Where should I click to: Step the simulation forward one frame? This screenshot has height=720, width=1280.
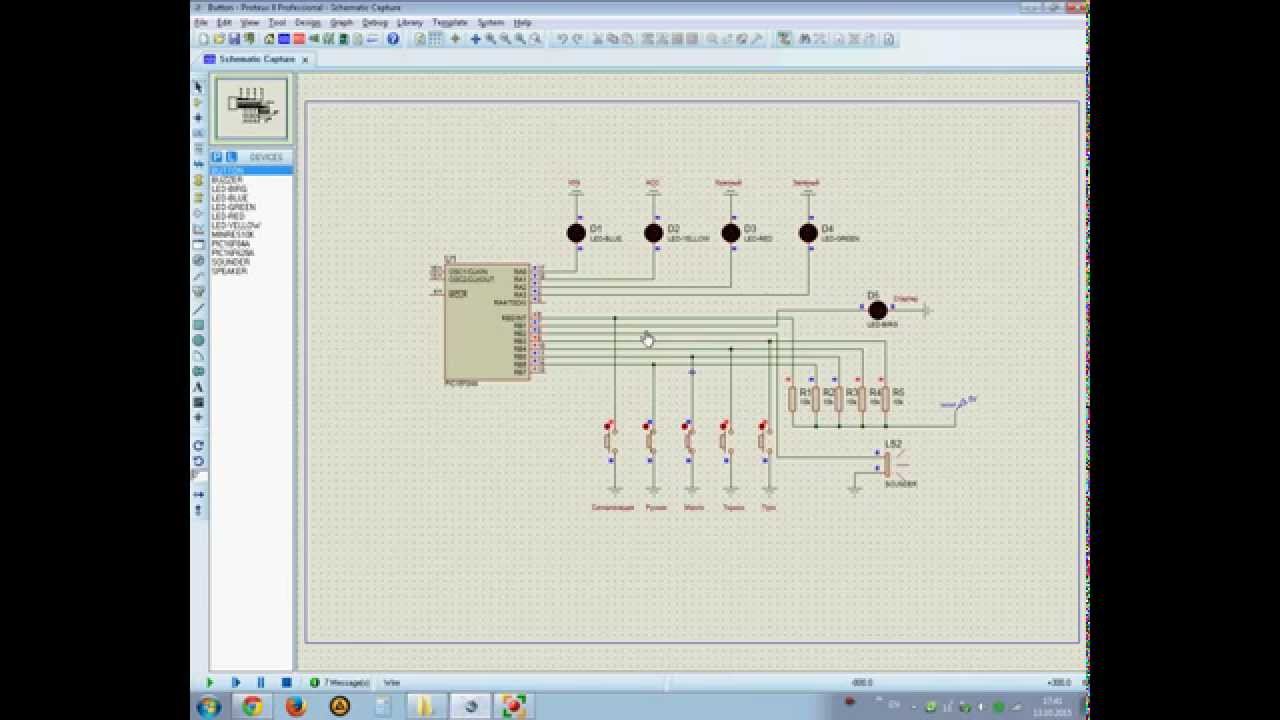pos(236,683)
